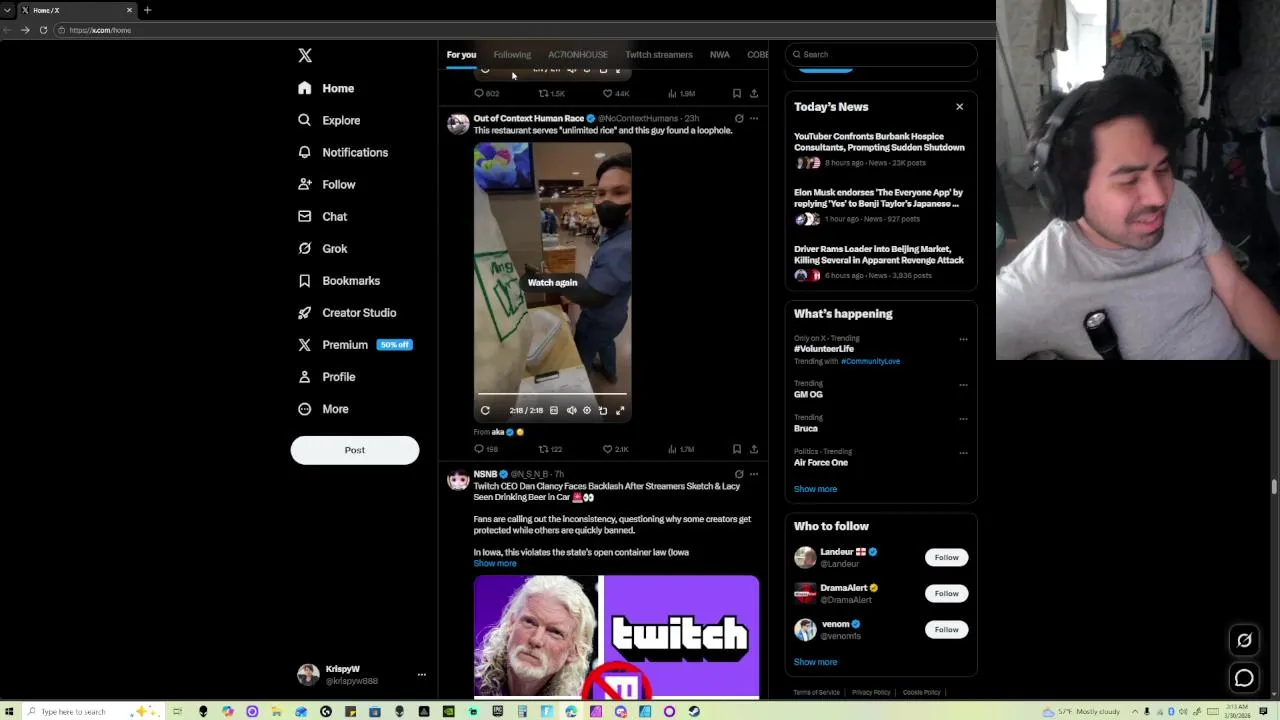The width and height of the screenshot is (1280, 720).
Task: Open the X logo home link
Action: (305, 56)
